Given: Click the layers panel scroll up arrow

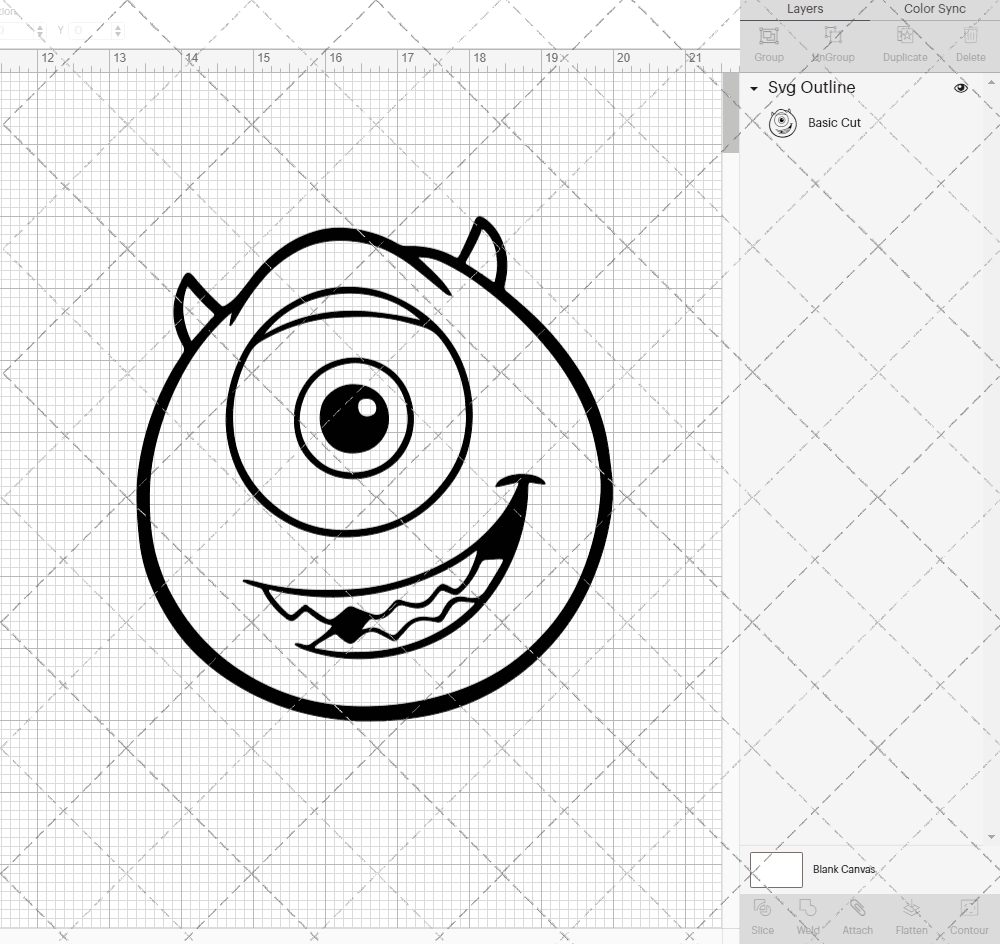Looking at the screenshot, I should click(x=990, y=83).
